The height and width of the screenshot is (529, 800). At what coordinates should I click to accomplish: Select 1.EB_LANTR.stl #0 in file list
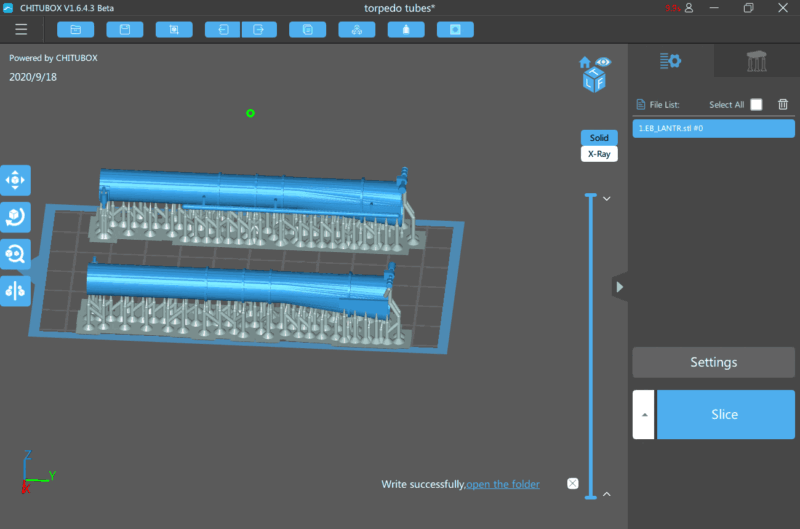[713, 128]
